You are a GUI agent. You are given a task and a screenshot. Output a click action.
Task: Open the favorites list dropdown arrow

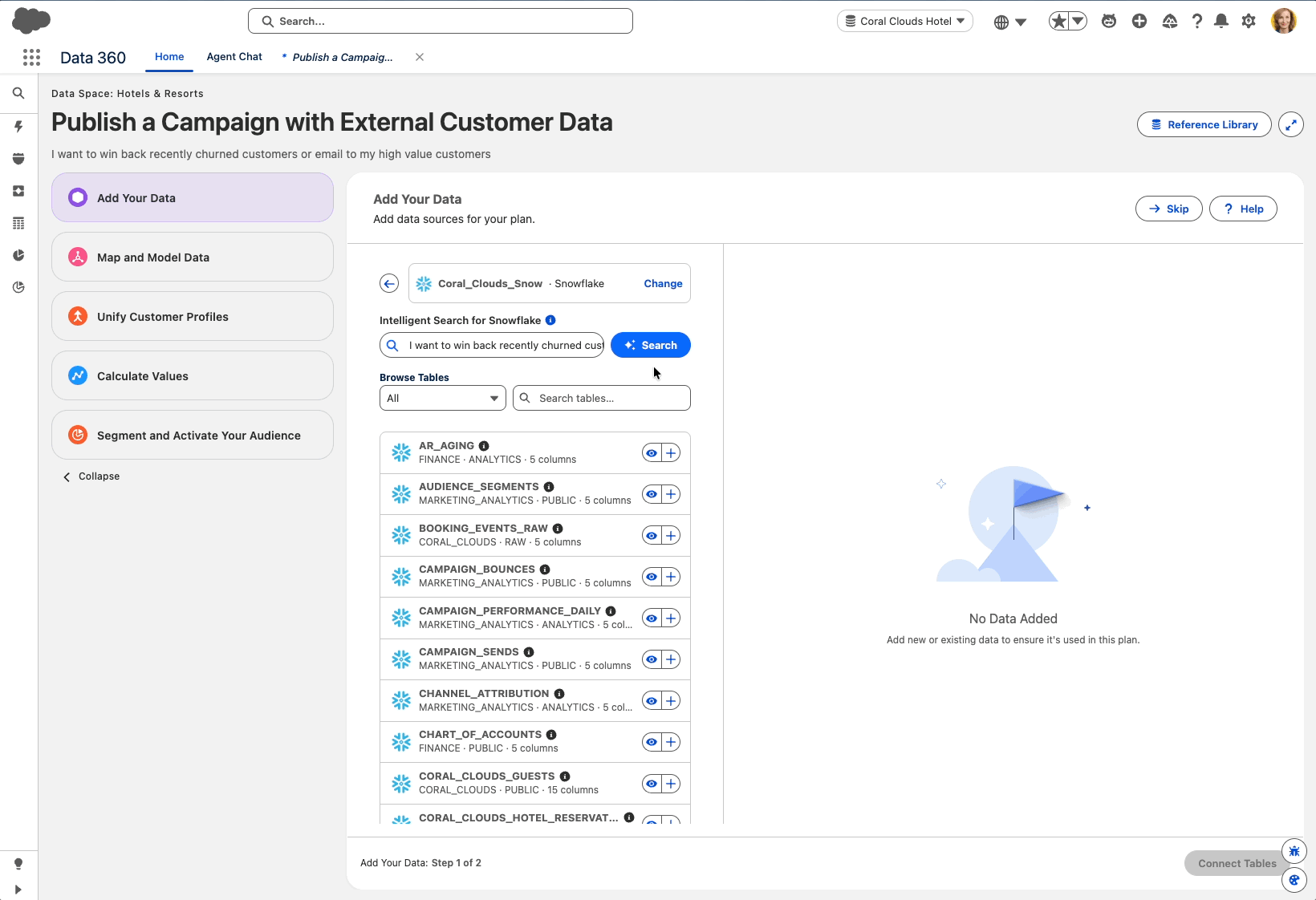(x=1078, y=22)
